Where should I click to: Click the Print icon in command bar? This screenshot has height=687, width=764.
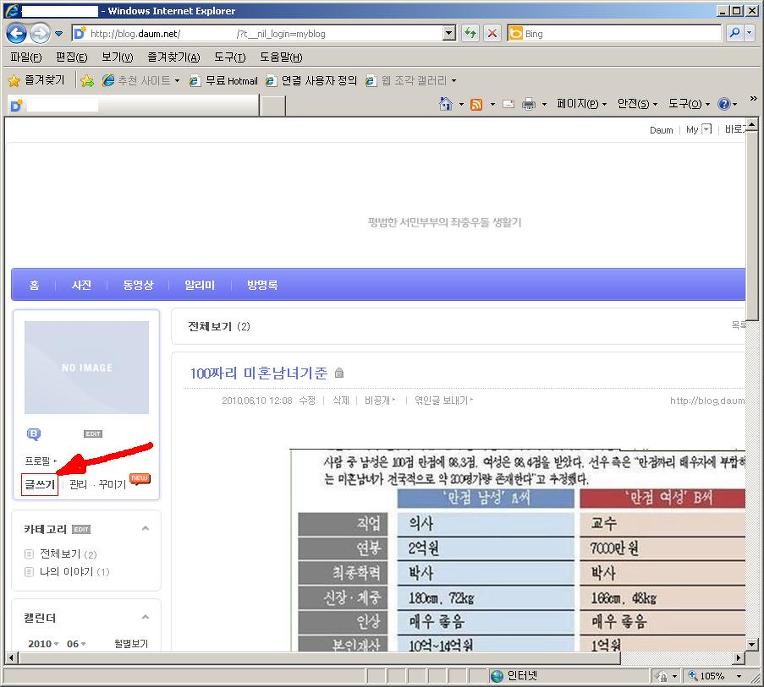(529, 104)
